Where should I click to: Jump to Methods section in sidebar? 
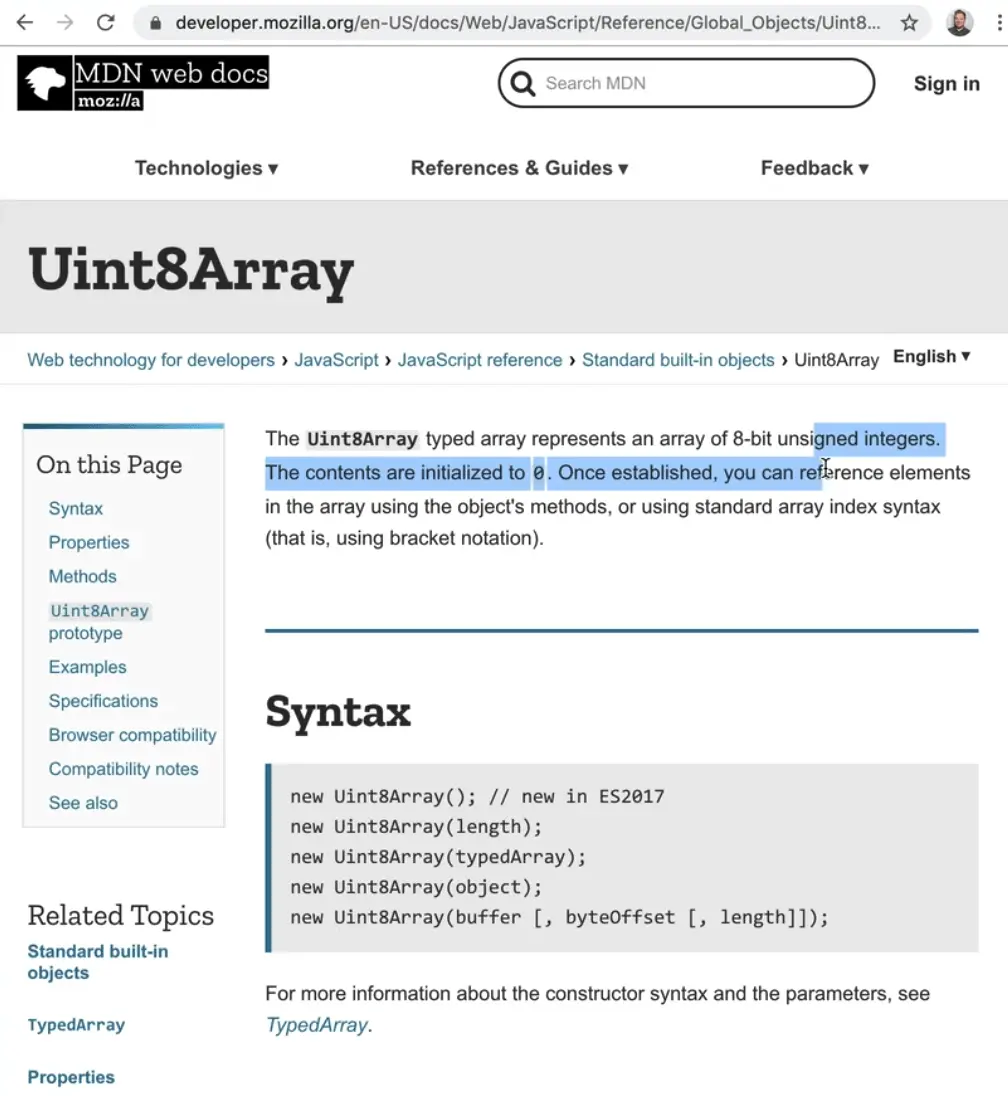pos(82,576)
